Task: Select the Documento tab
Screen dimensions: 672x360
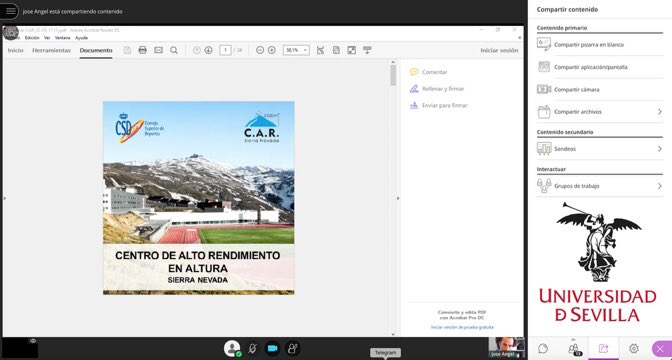Action: [x=96, y=50]
